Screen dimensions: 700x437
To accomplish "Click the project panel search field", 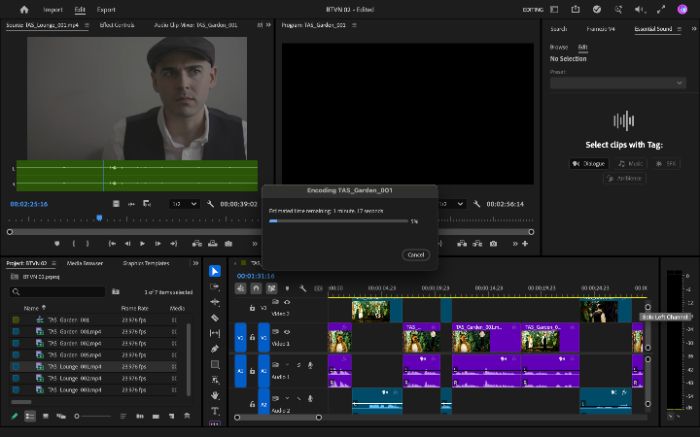I will pos(57,291).
